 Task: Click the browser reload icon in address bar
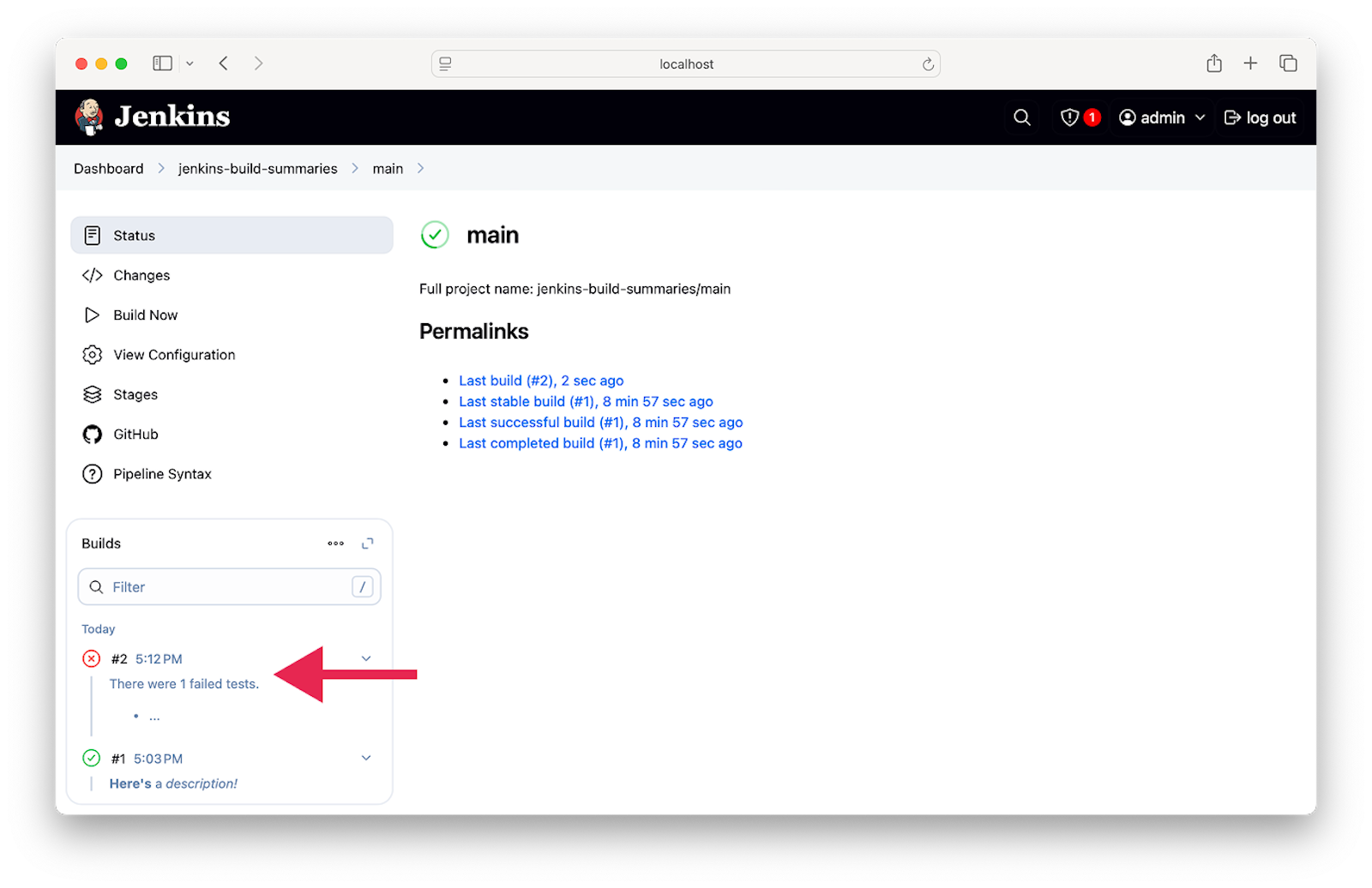[928, 63]
